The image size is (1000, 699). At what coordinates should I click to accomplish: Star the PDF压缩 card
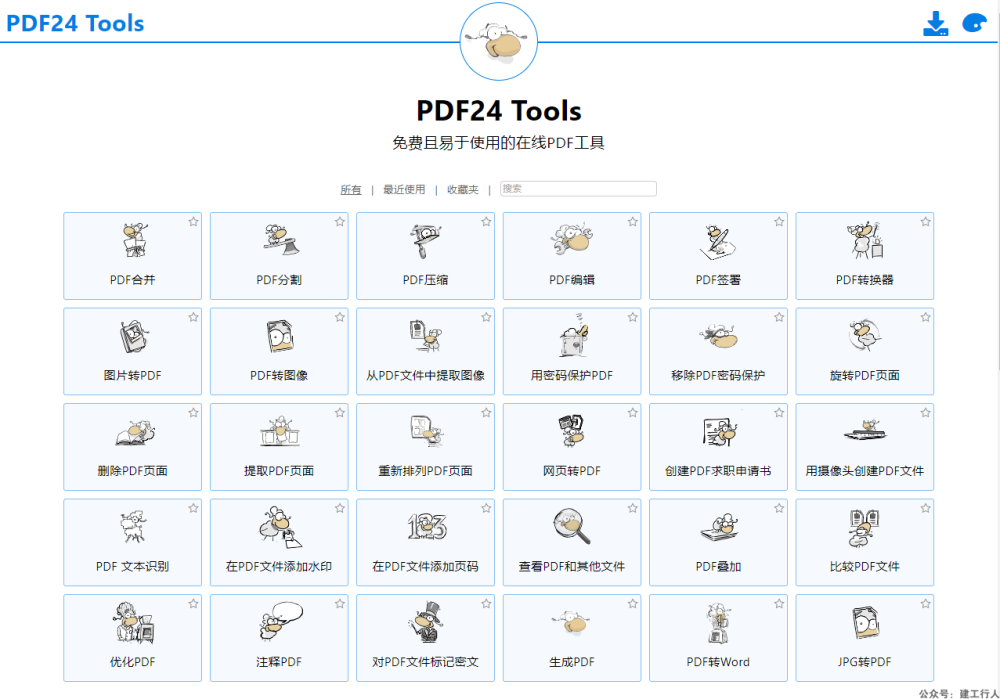486,222
